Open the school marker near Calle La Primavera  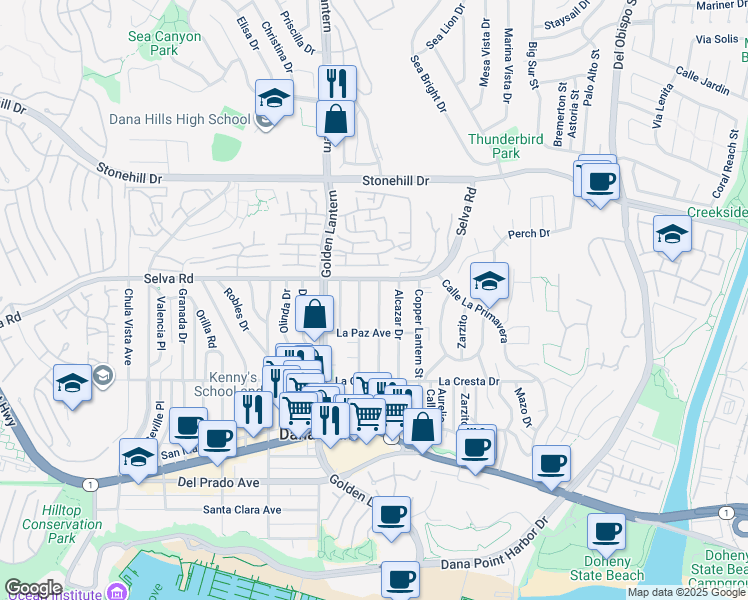(x=489, y=281)
